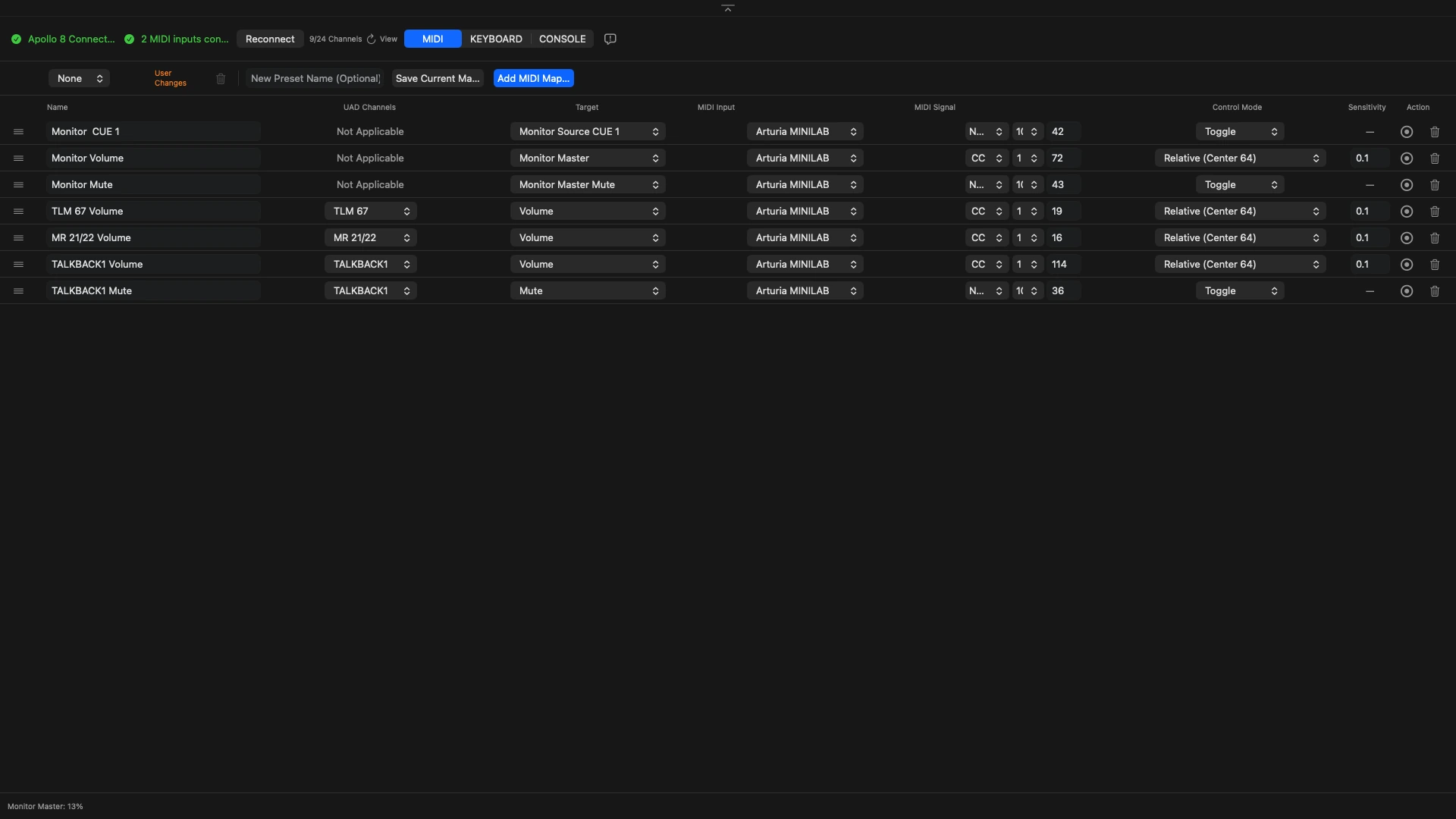
Task: Click the Add MIDI Map... button
Action: (x=533, y=78)
